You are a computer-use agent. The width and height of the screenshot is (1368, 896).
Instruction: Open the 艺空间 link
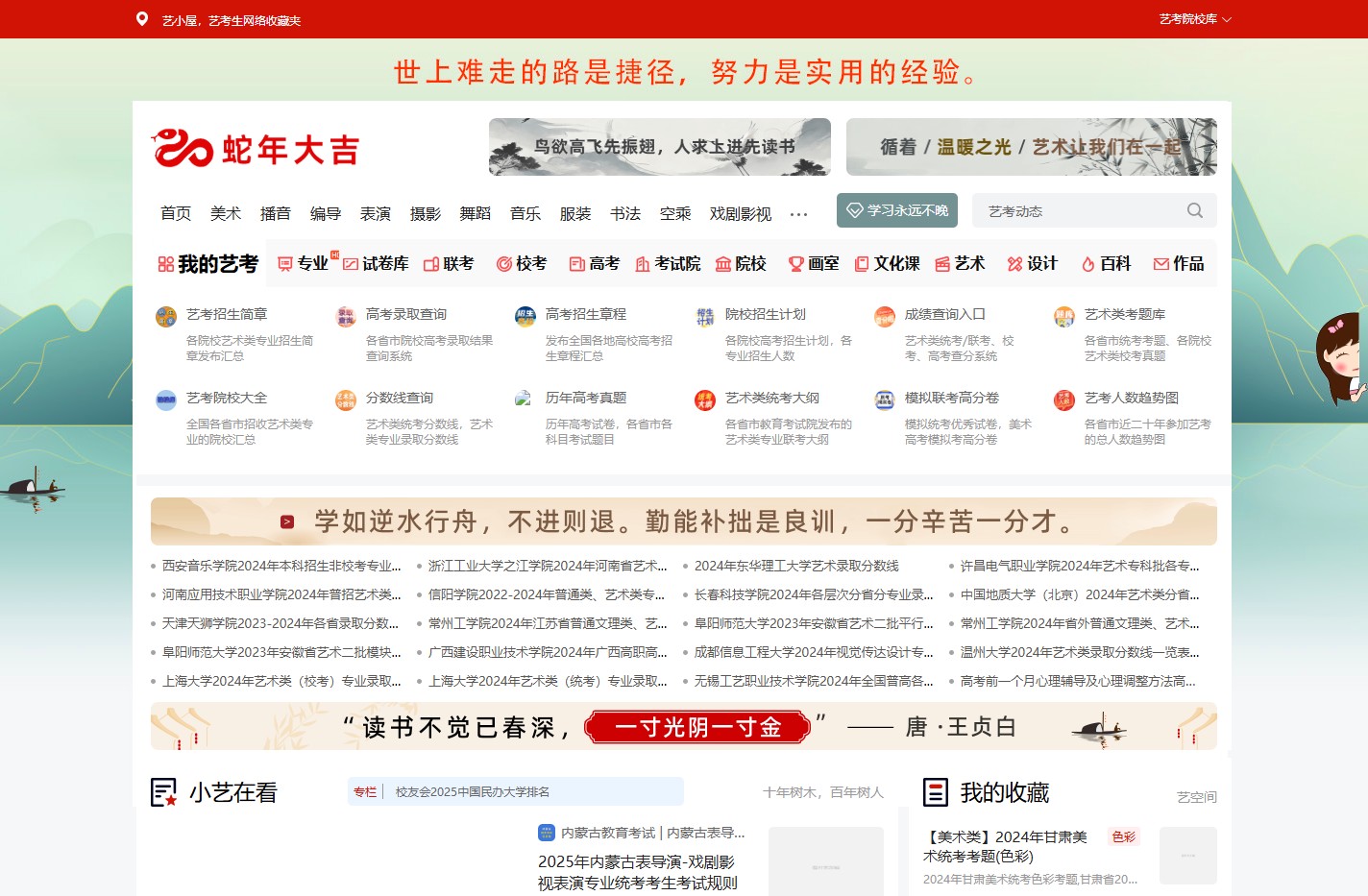(1197, 797)
